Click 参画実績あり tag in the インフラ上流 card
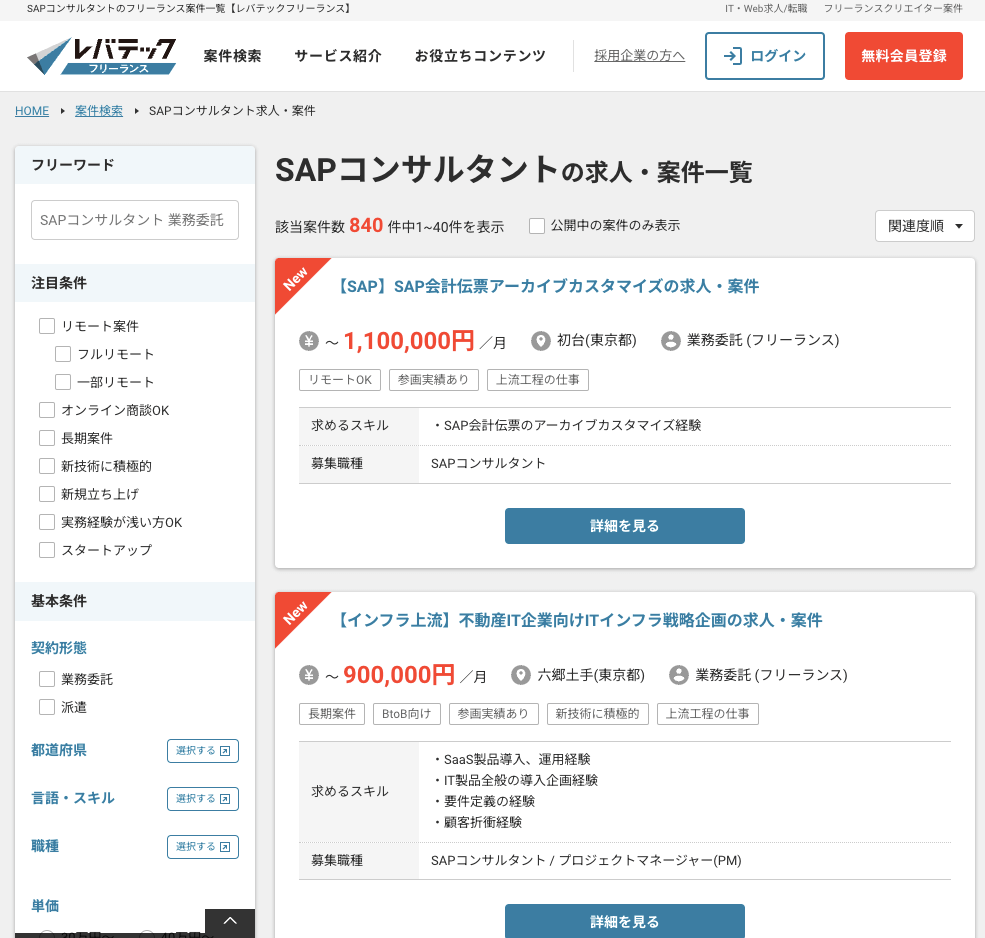The width and height of the screenshot is (985, 938). point(494,714)
